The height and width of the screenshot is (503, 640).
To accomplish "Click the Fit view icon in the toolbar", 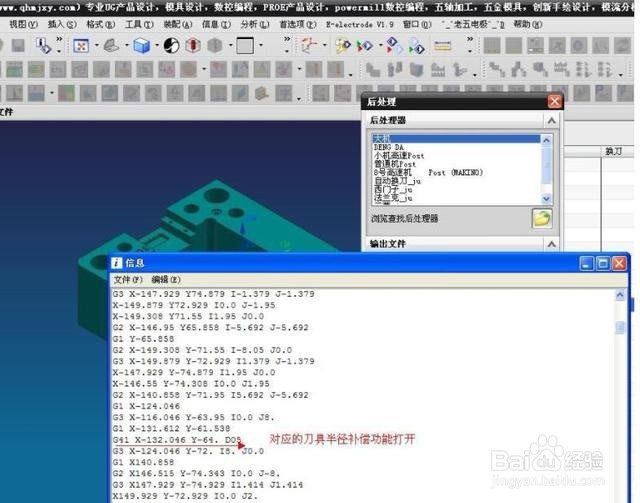I will 81,45.
